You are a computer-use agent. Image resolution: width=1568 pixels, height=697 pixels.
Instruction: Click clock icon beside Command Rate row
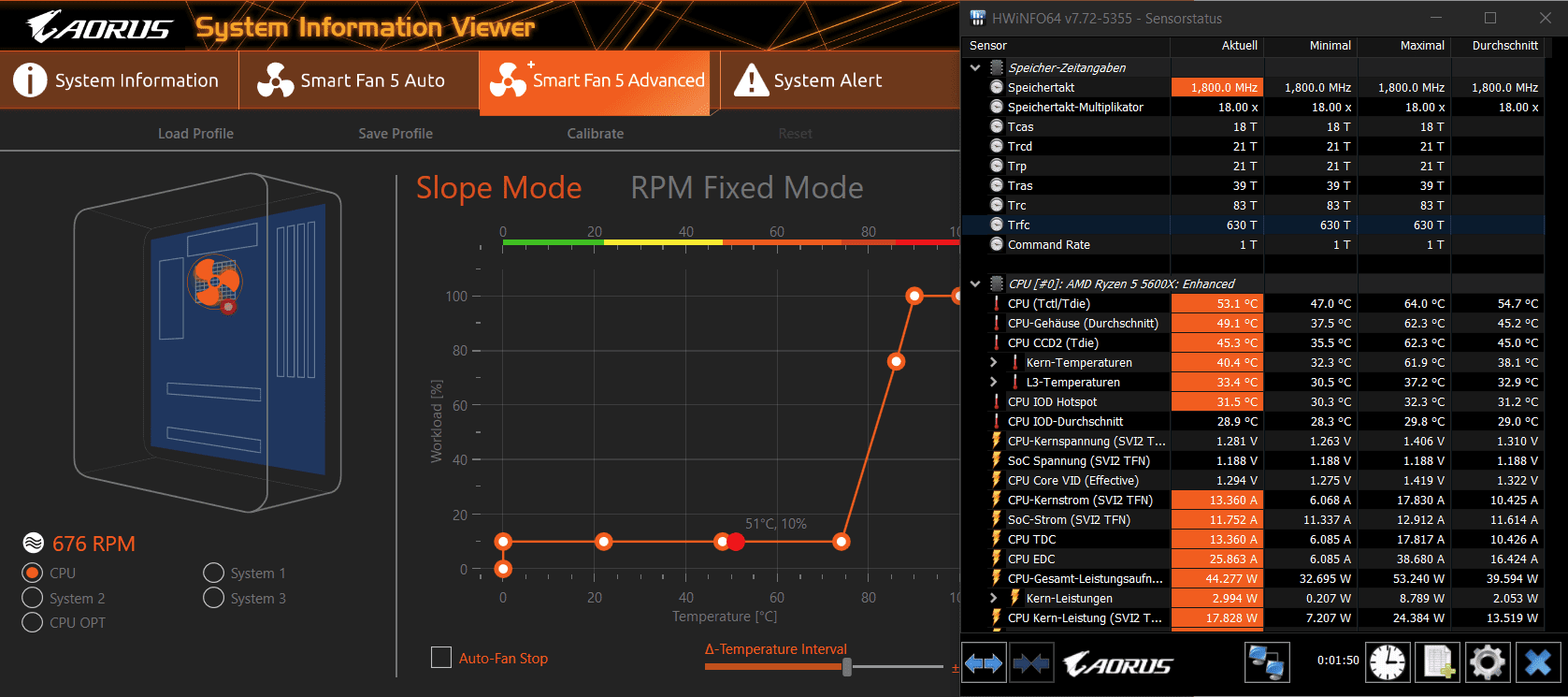tap(997, 244)
